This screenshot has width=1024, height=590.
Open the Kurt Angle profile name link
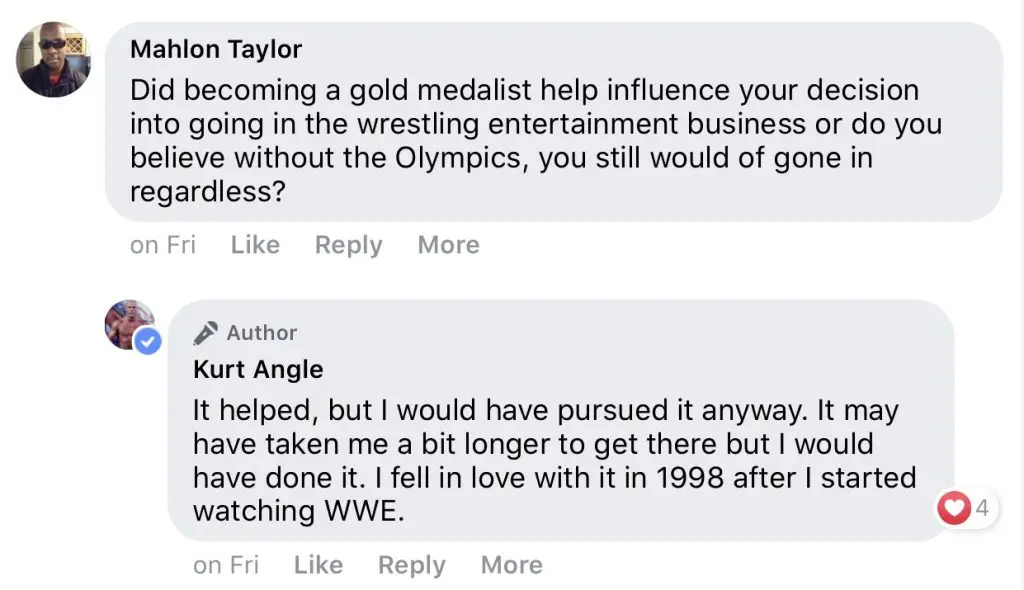(258, 369)
